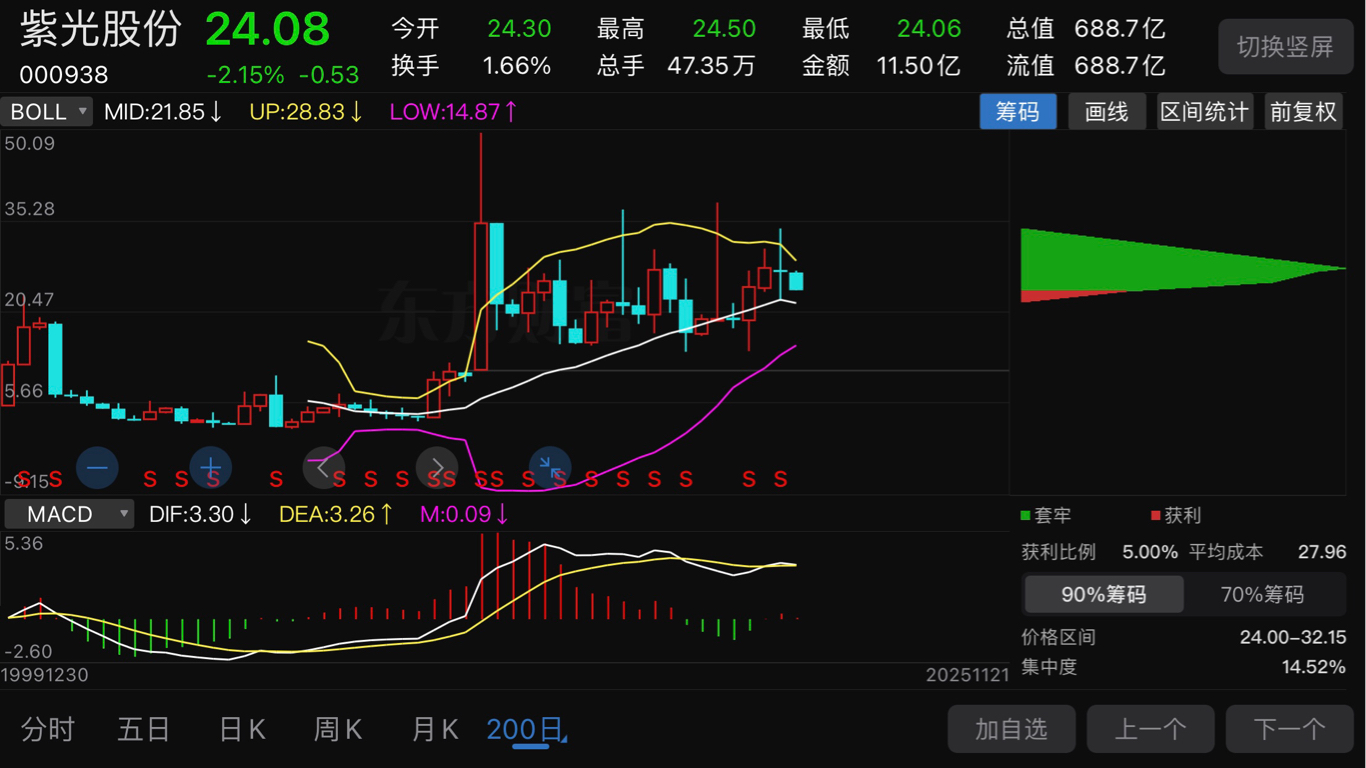Click the MACD axis label -2.60
The height and width of the screenshot is (768, 1366).
click(x=26, y=652)
